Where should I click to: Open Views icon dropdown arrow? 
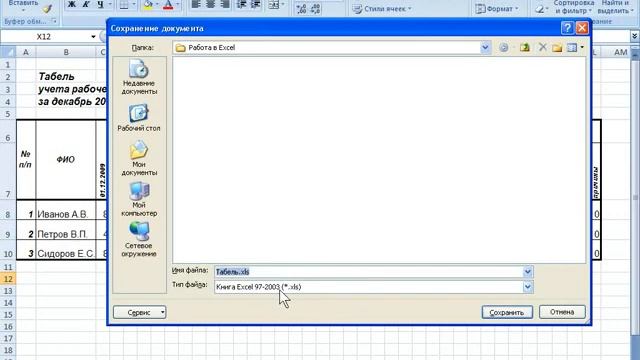582,47
